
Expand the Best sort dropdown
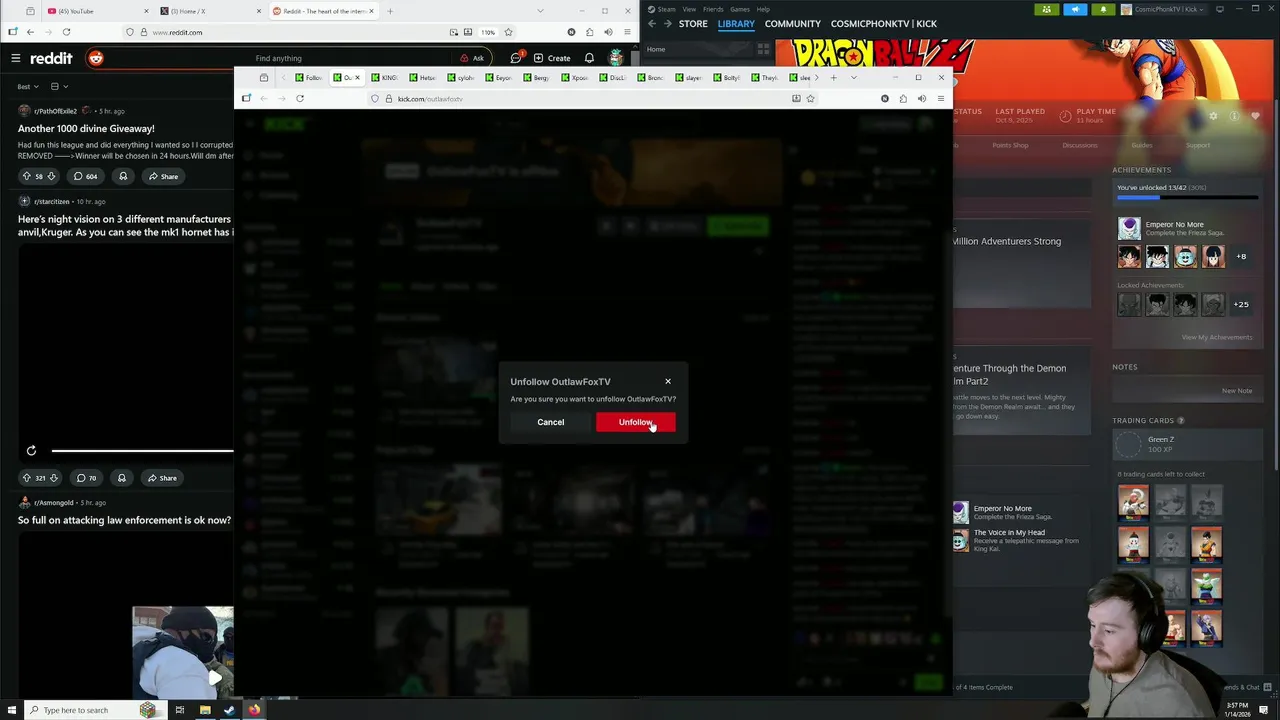pos(28,87)
